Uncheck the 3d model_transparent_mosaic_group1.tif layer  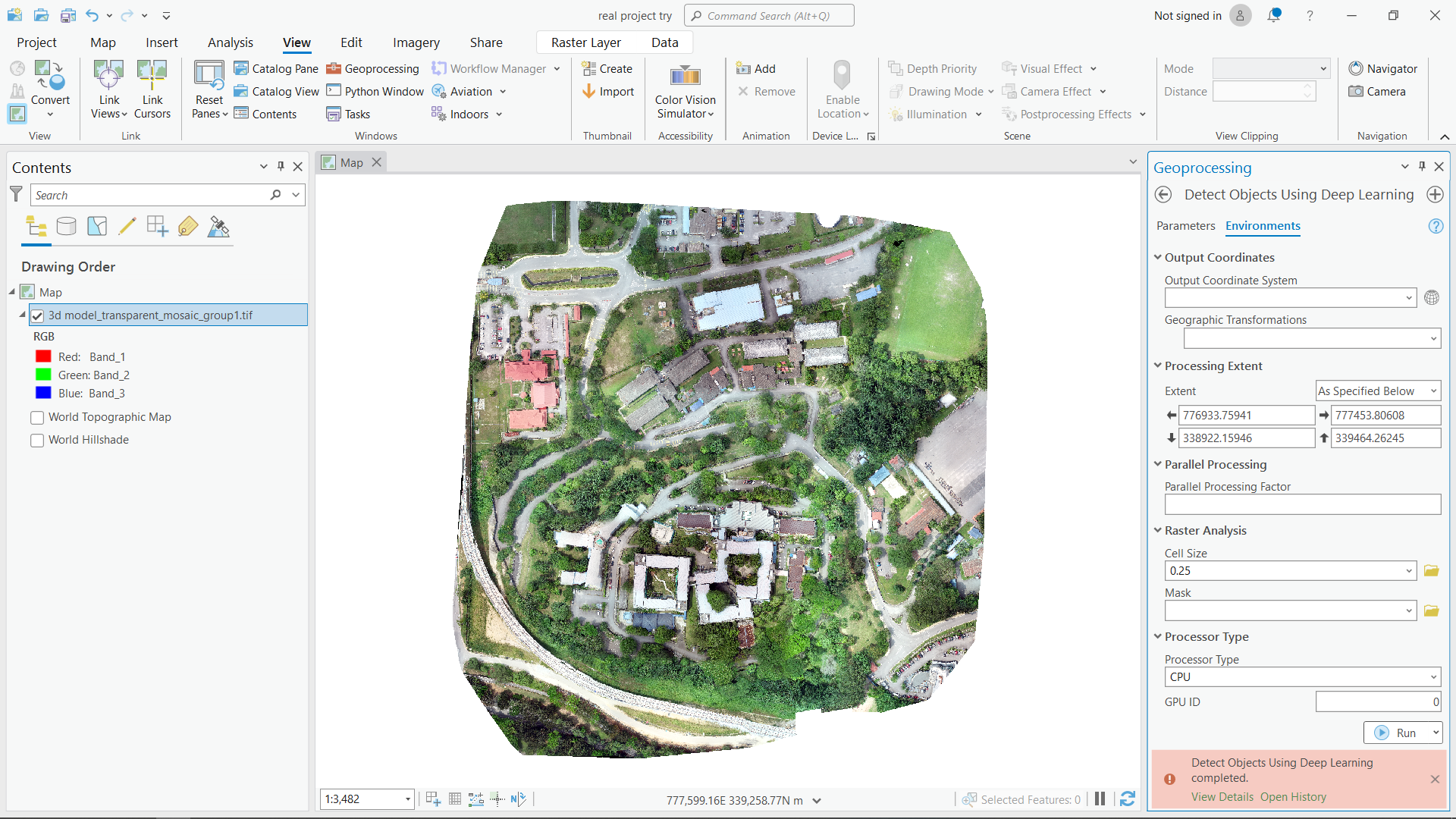click(37, 315)
